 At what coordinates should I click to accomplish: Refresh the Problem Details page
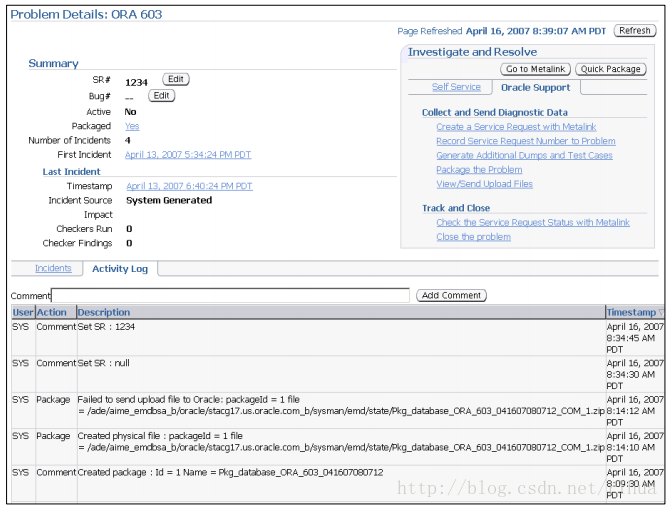pos(634,31)
